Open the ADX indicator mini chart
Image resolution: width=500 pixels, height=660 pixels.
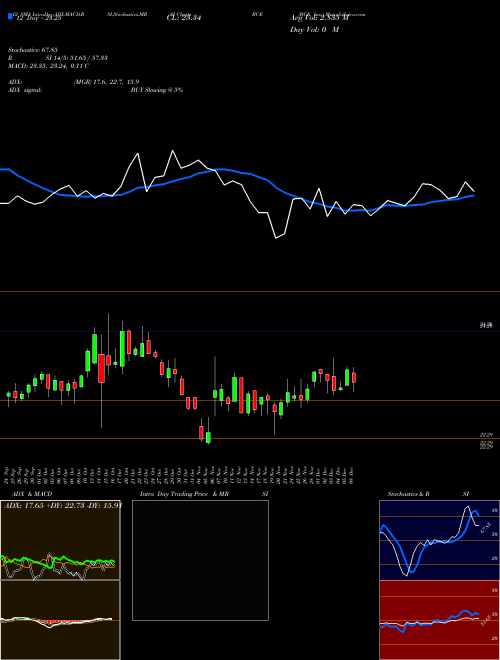tap(60, 540)
